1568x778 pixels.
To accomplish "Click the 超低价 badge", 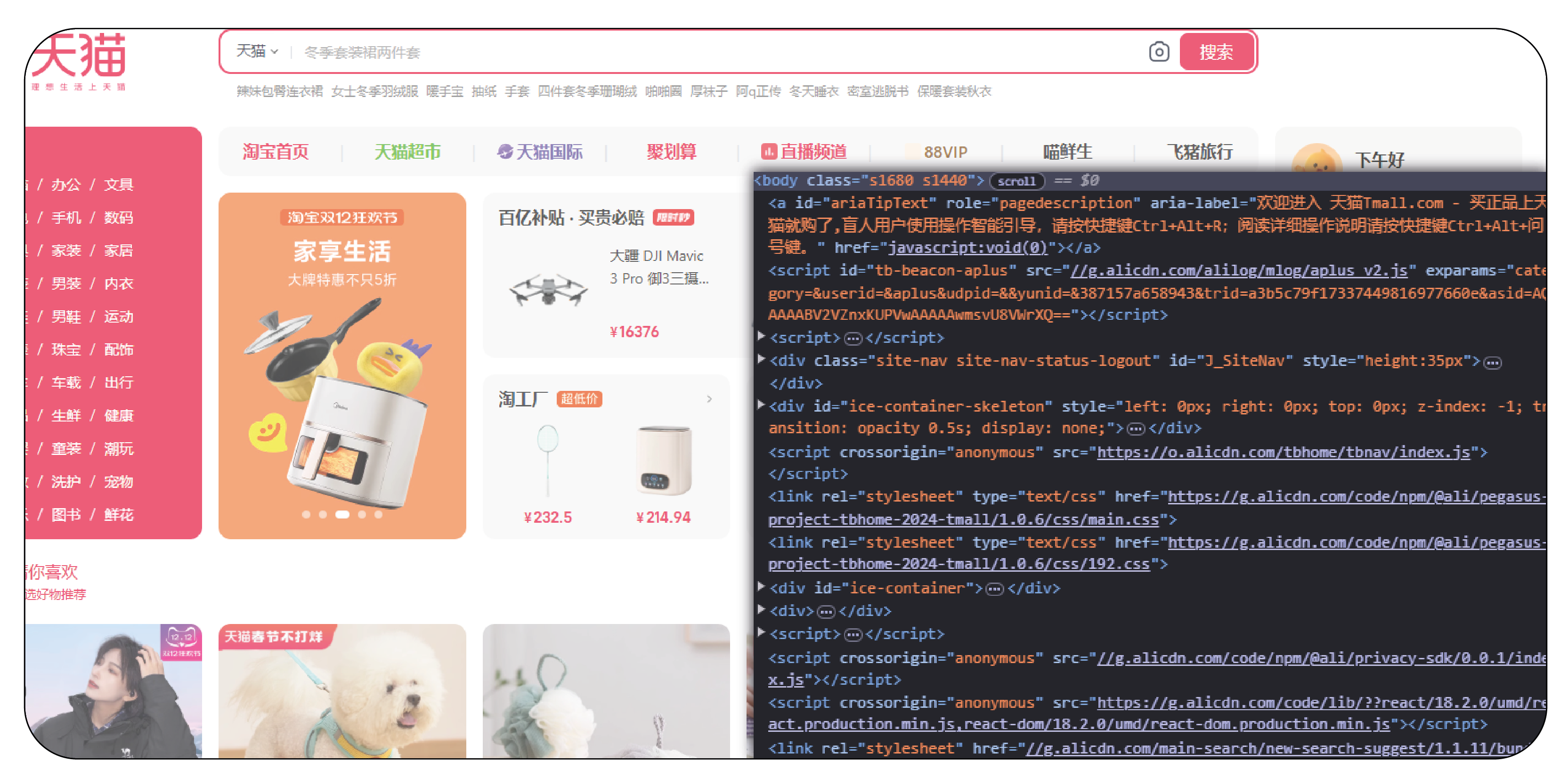I will (579, 399).
